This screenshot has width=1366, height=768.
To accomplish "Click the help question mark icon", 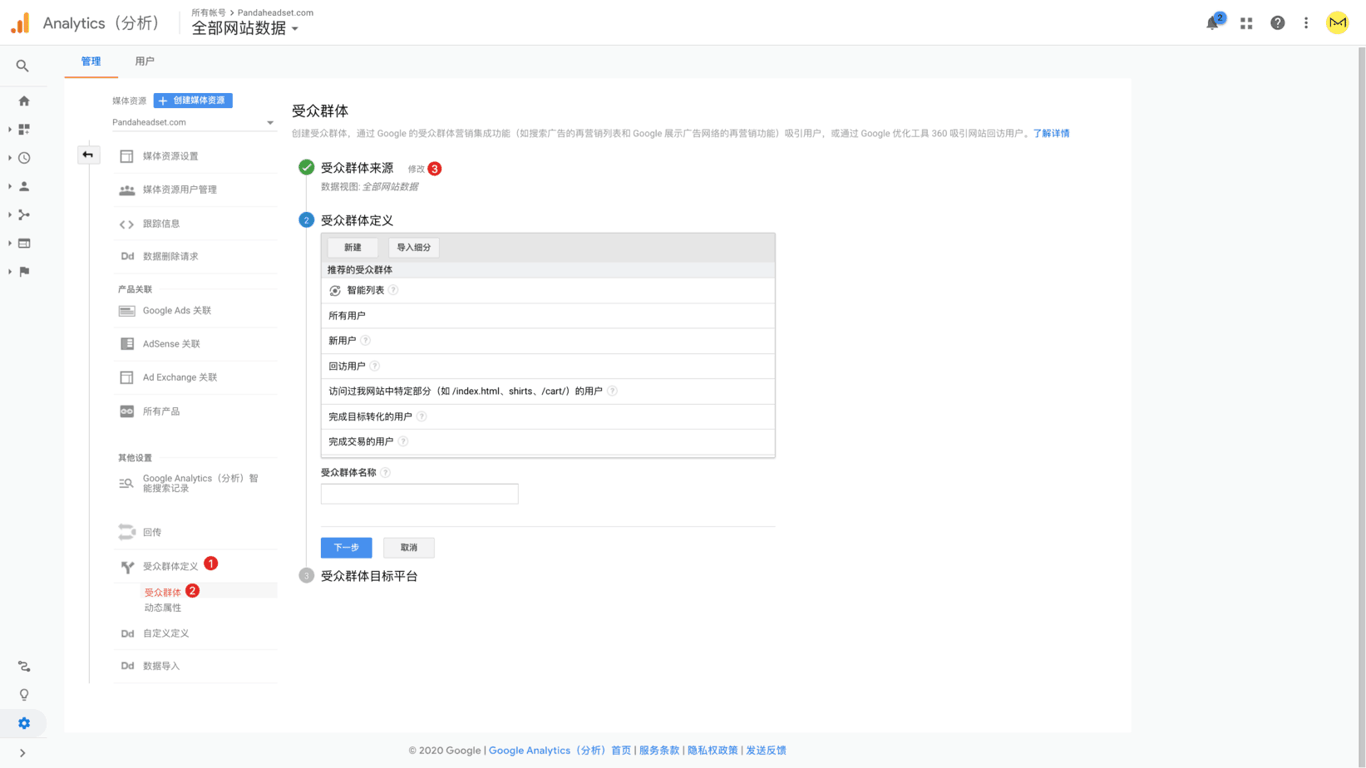I will [x=1277, y=23].
